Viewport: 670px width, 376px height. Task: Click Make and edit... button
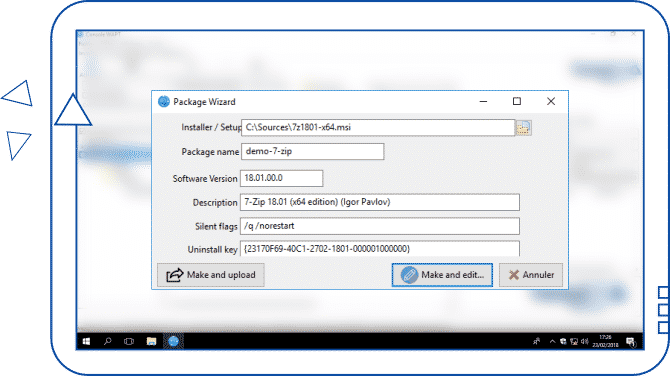(x=442, y=275)
